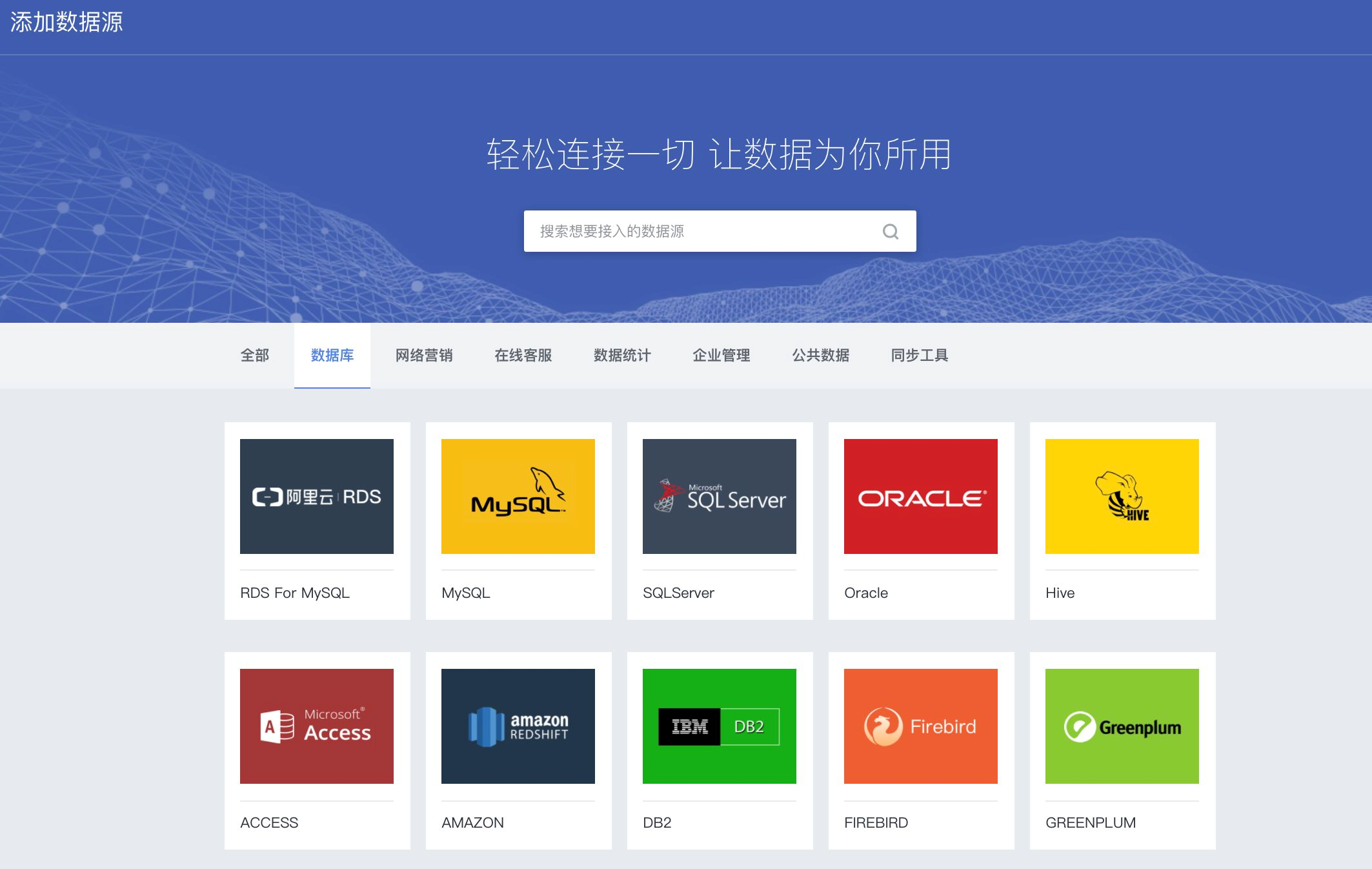The image size is (1372, 869).
Task: Click the SQLServer card label
Action: click(x=678, y=593)
